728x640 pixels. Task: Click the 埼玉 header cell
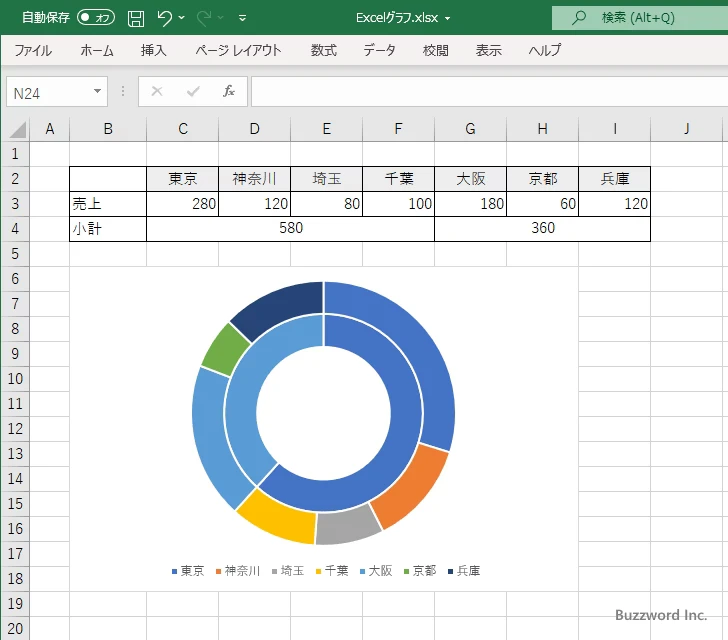point(326,179)
